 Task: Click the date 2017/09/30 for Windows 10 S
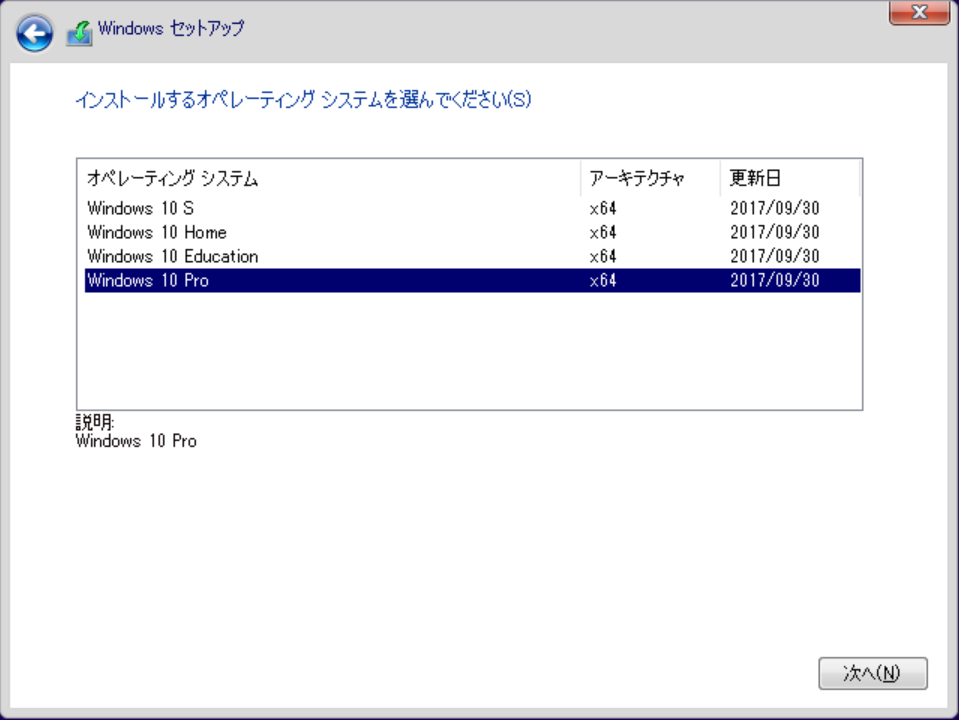coord(774,209)
